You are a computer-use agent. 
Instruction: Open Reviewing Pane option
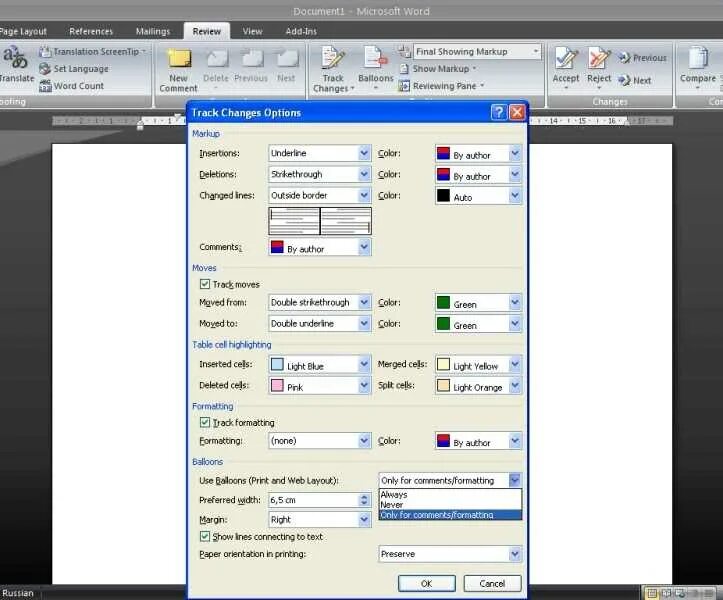pyautogui.click(x=442, y=86)
